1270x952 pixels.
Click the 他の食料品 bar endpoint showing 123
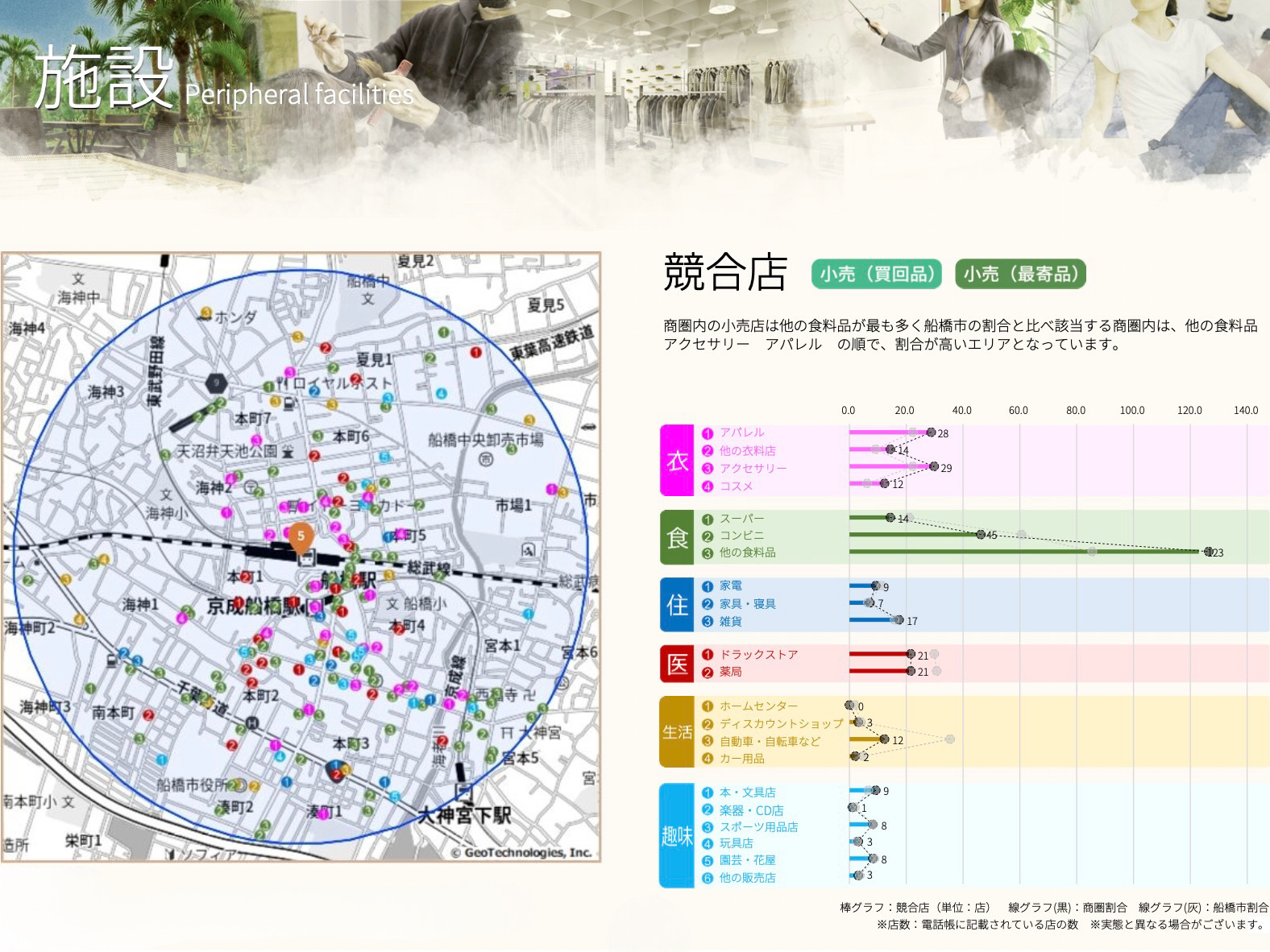tap(1207, 552)
